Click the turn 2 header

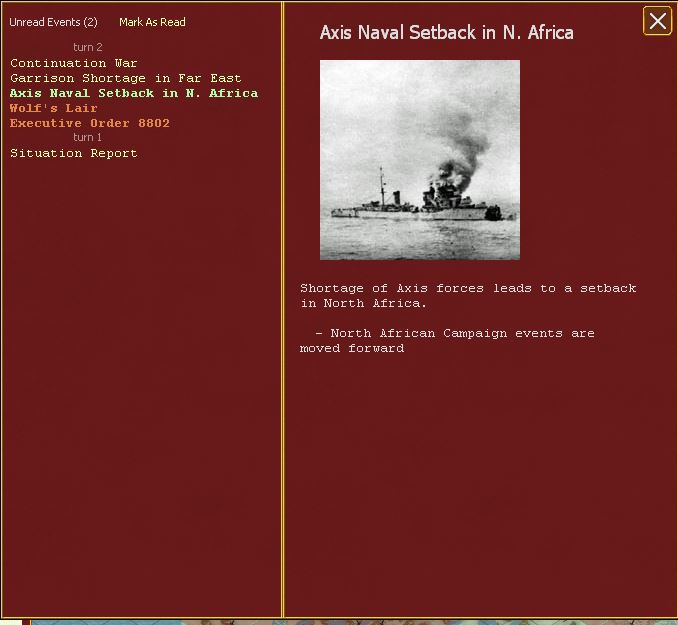coord(88,47)
